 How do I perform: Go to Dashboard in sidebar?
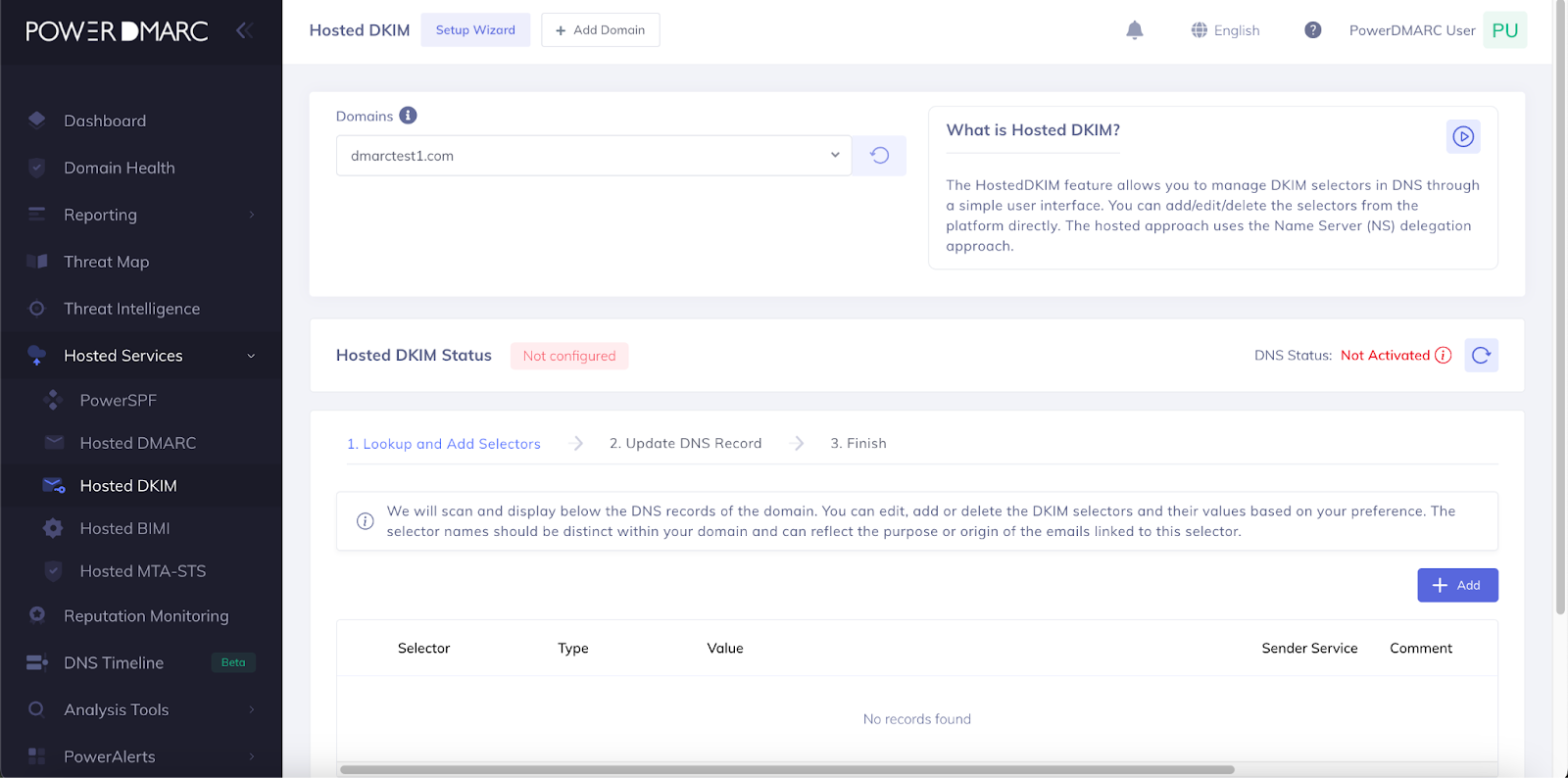[105, 121]
